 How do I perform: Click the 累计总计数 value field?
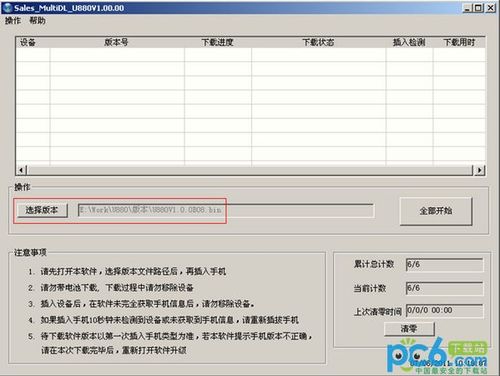pos(444,265)
